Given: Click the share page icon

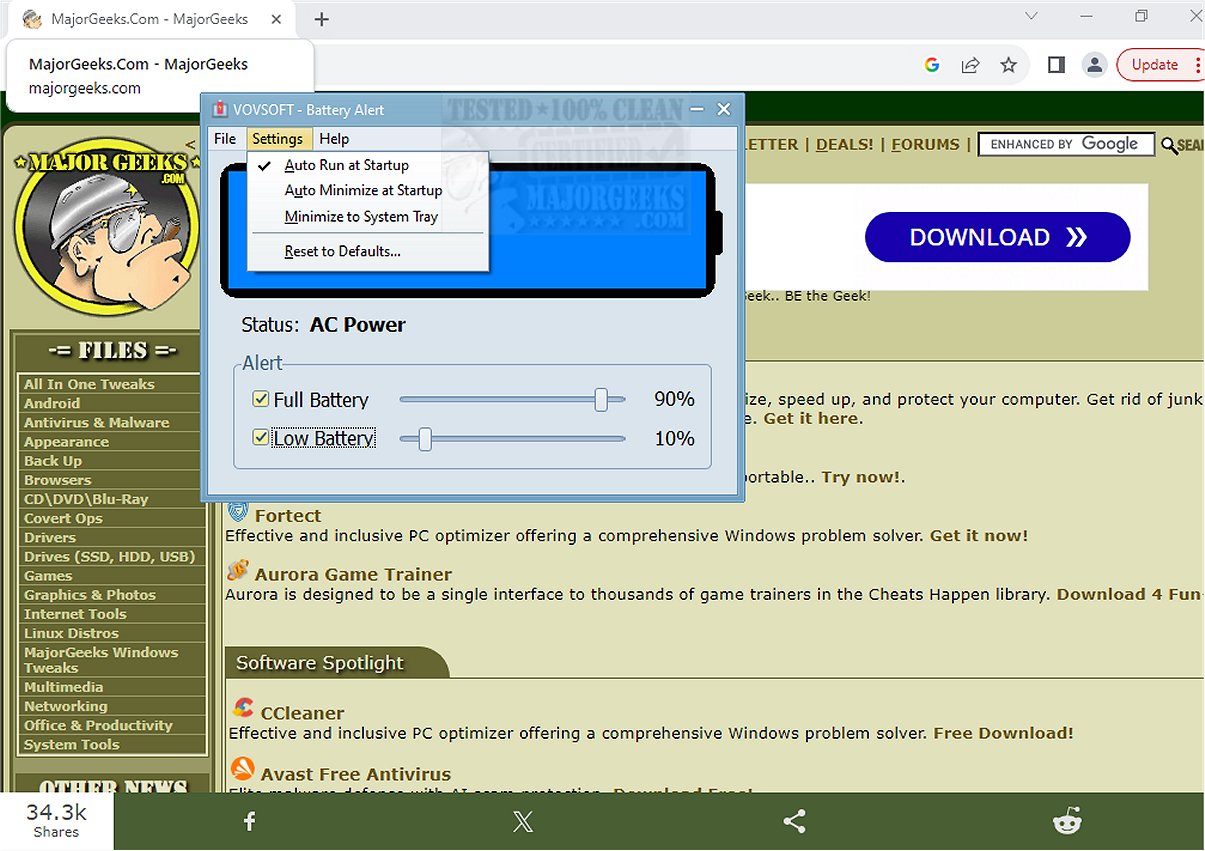Looking at the screenshot, I should (970, 65).
